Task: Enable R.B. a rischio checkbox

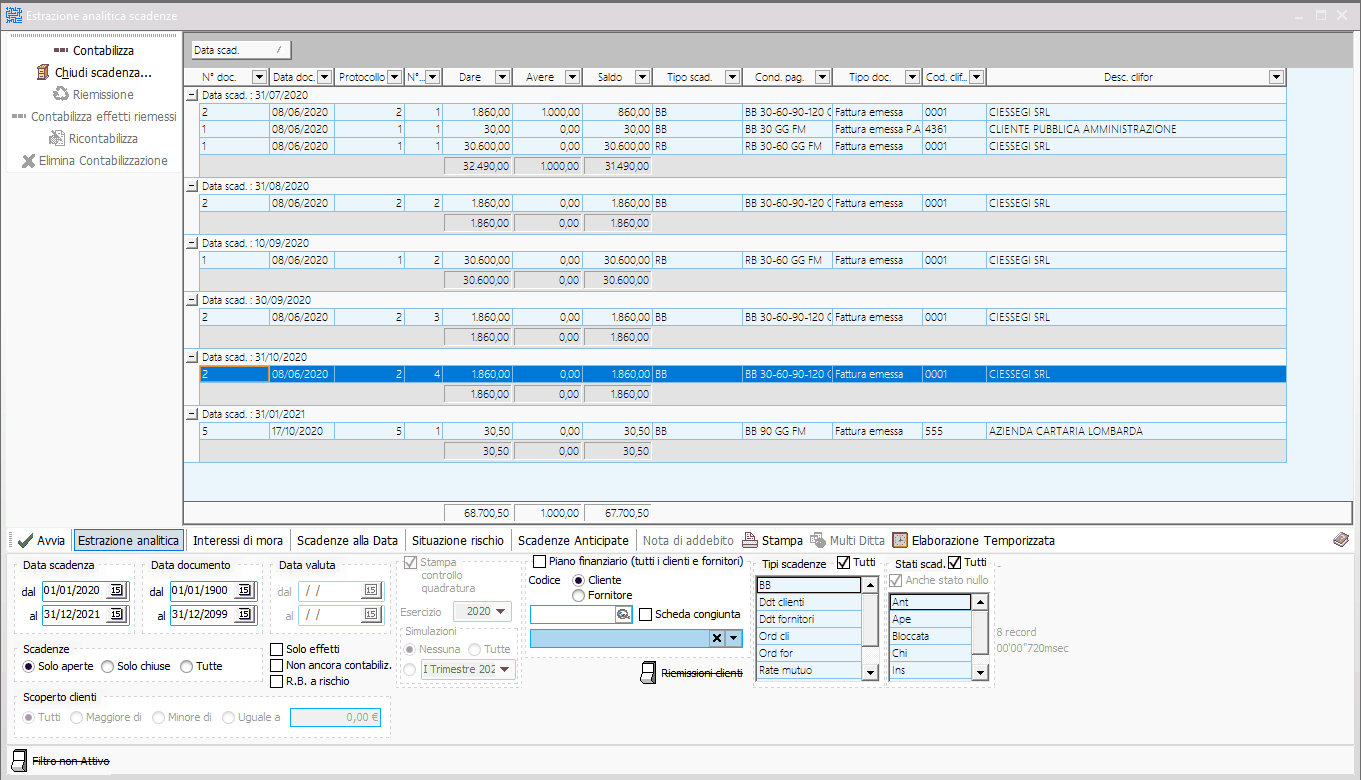Action: coord(277,681)
